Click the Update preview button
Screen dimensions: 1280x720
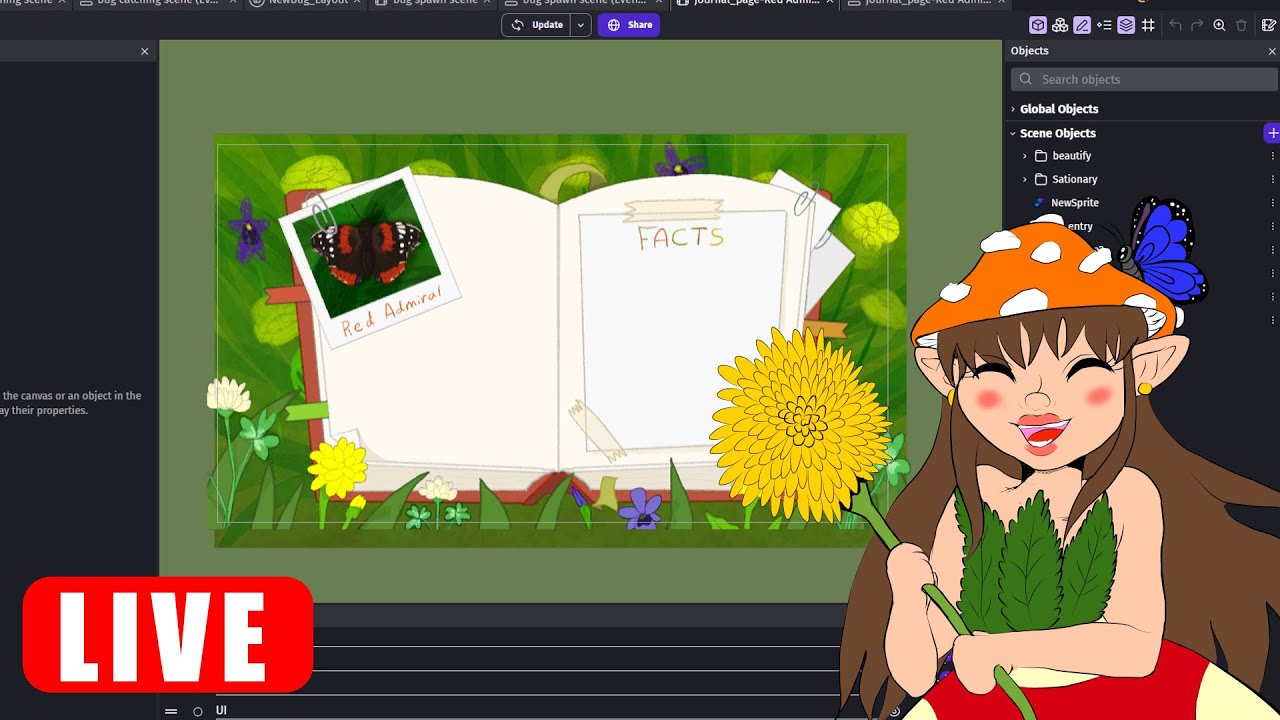coord(536,25)
